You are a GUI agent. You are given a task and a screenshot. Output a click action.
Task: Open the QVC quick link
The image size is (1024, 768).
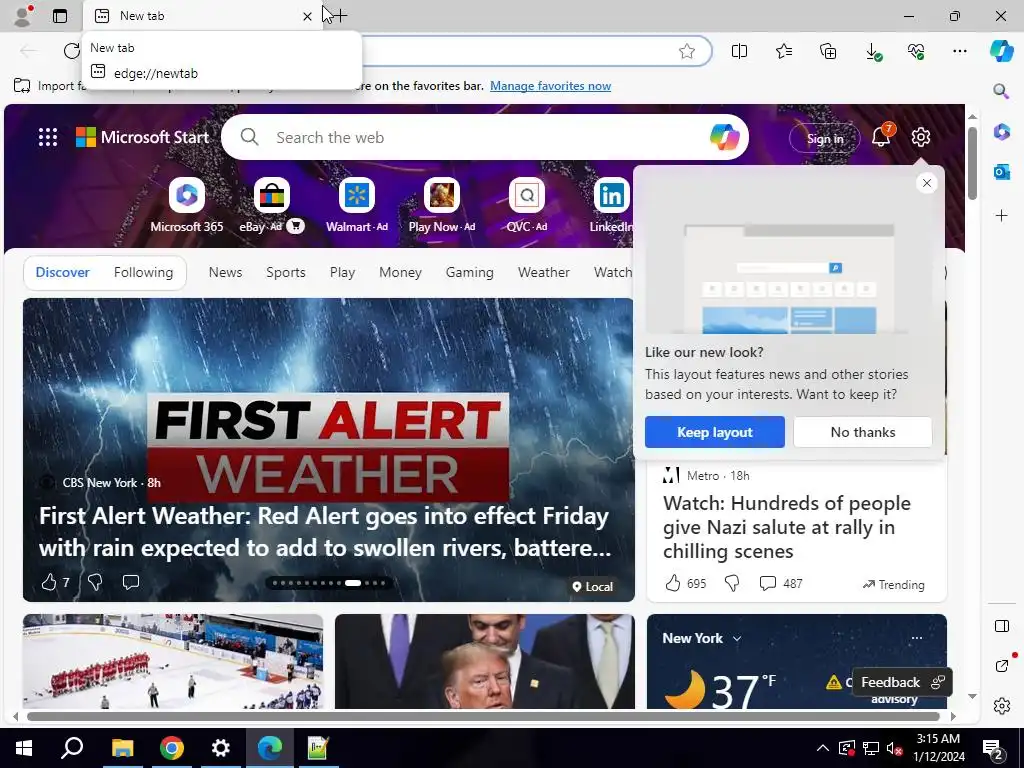526,205
